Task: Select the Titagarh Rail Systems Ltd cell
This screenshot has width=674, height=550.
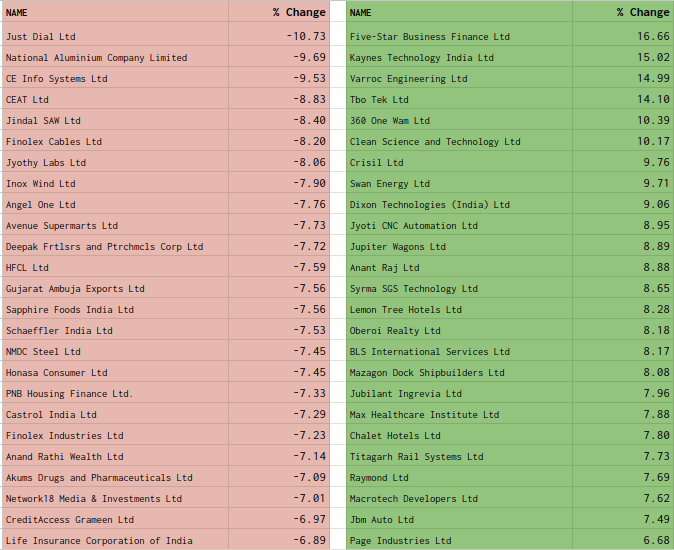Action: 459,457
